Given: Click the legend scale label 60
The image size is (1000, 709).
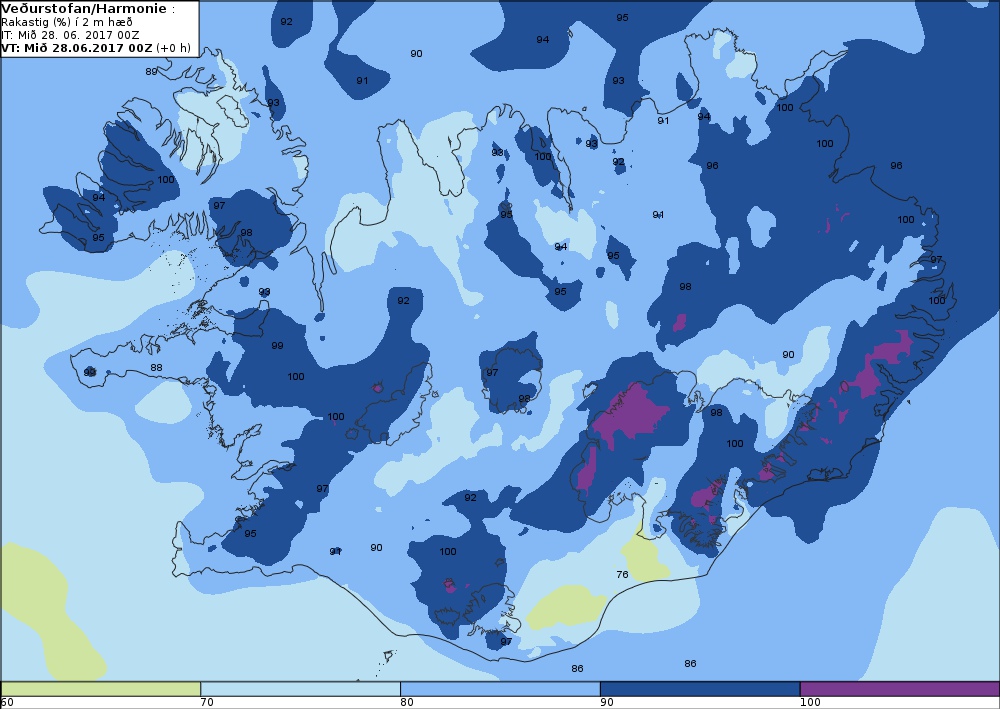Looking at the screenshot, I should click(7, 703).
